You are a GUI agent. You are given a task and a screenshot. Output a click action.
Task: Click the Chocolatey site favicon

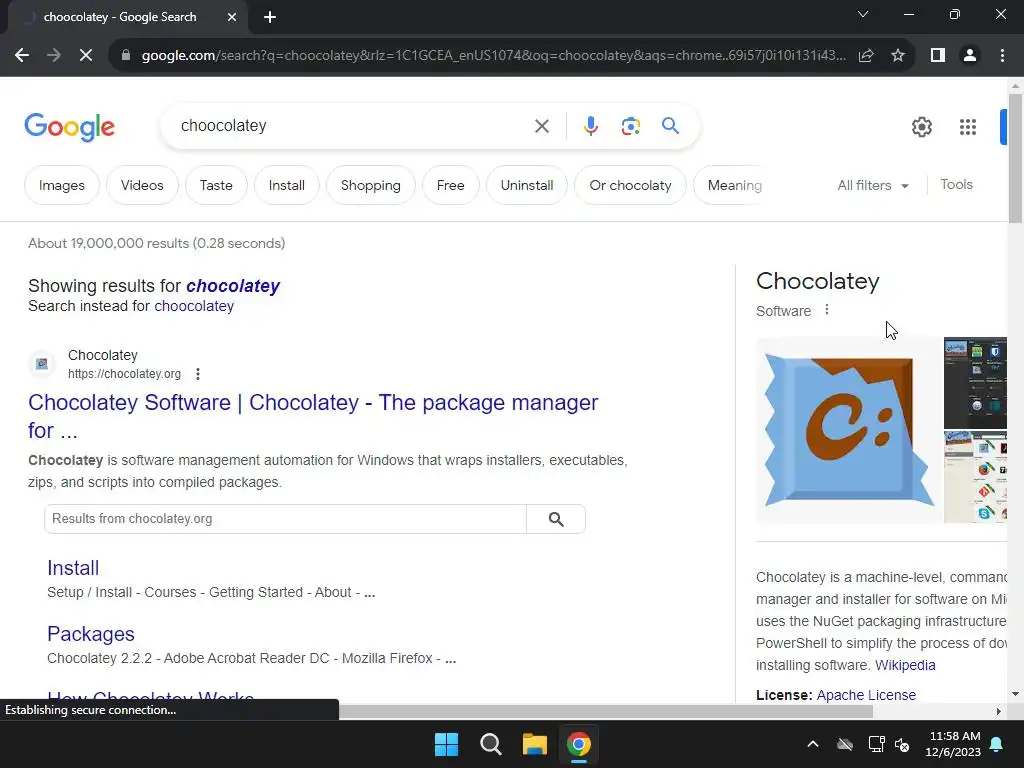pos(42,364)
